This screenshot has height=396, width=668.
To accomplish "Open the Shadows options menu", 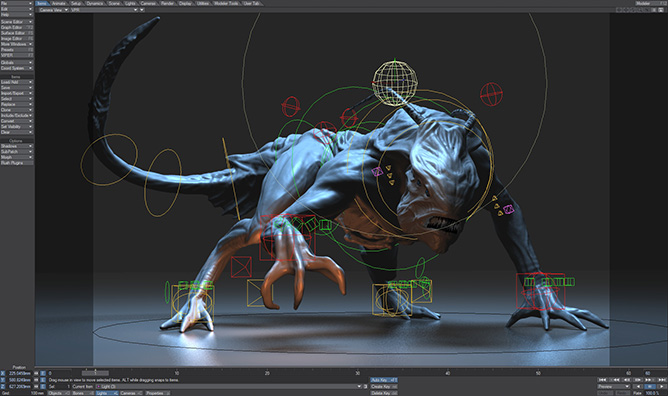I will 17,146.
